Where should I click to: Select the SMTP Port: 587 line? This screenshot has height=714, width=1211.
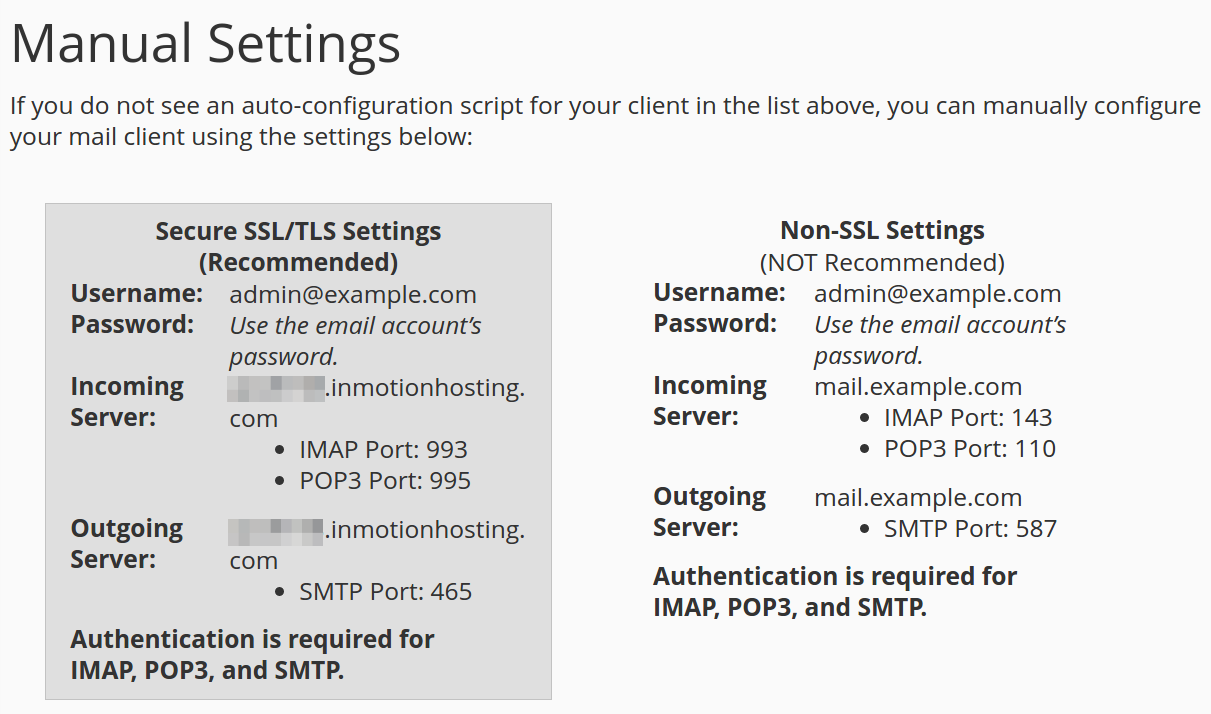point(970,529)
